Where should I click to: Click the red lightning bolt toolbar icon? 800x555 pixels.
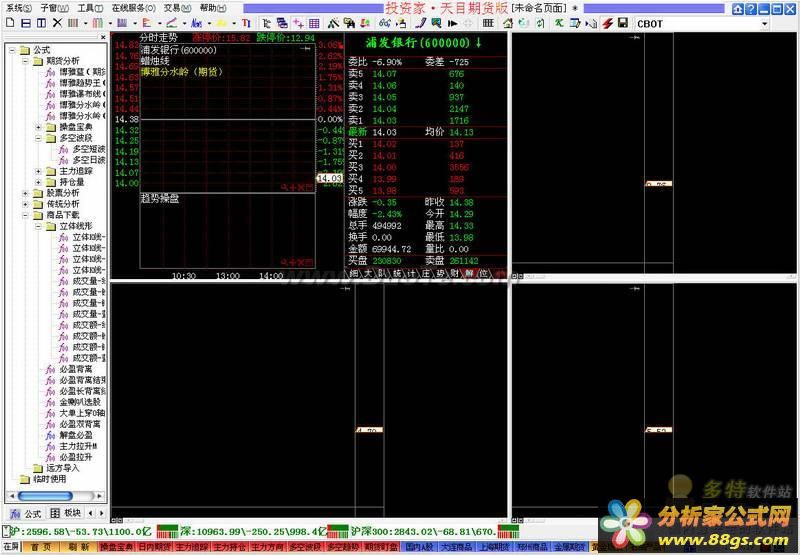[x=607, y=23]
